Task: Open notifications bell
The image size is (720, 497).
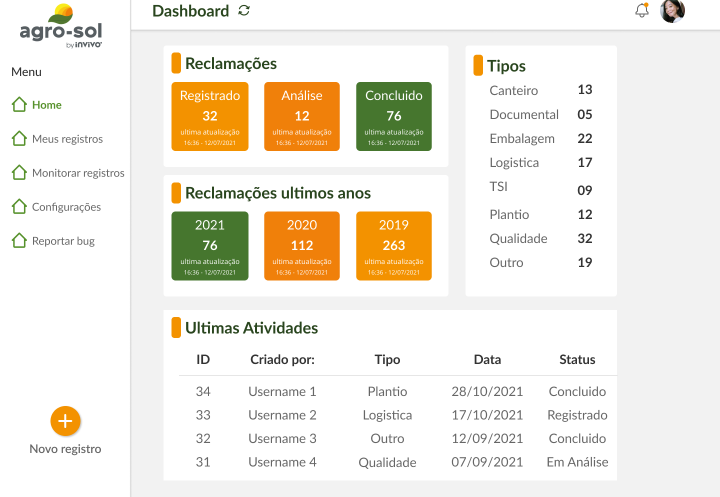Action: point(642,10)
